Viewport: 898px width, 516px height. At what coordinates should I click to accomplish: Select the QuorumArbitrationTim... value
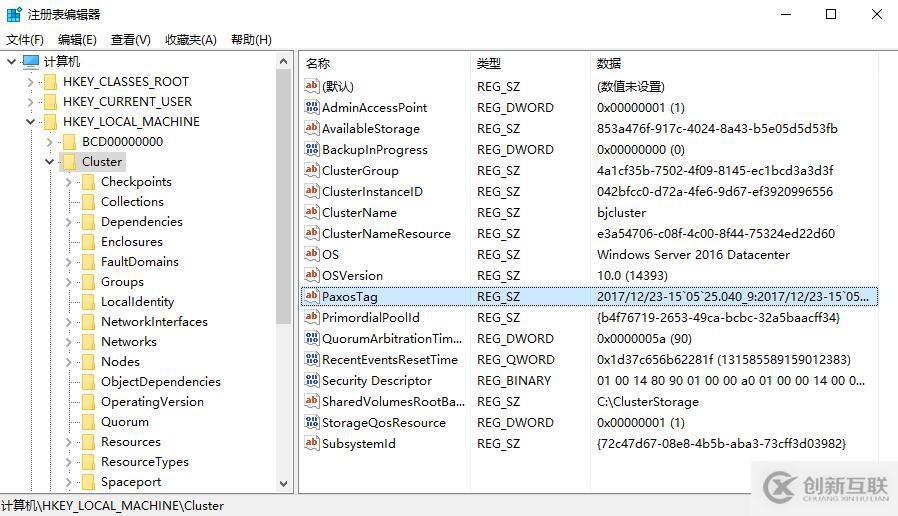pos(392,338)
